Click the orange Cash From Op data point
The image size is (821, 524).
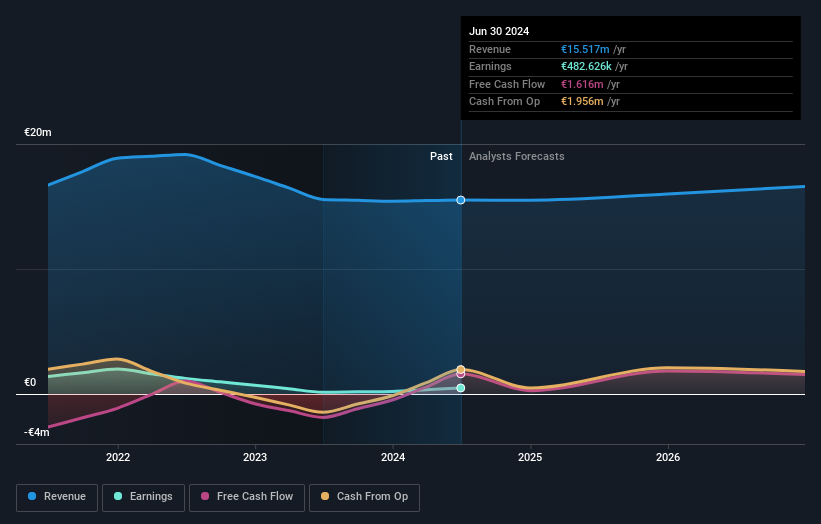pos(461,370)
